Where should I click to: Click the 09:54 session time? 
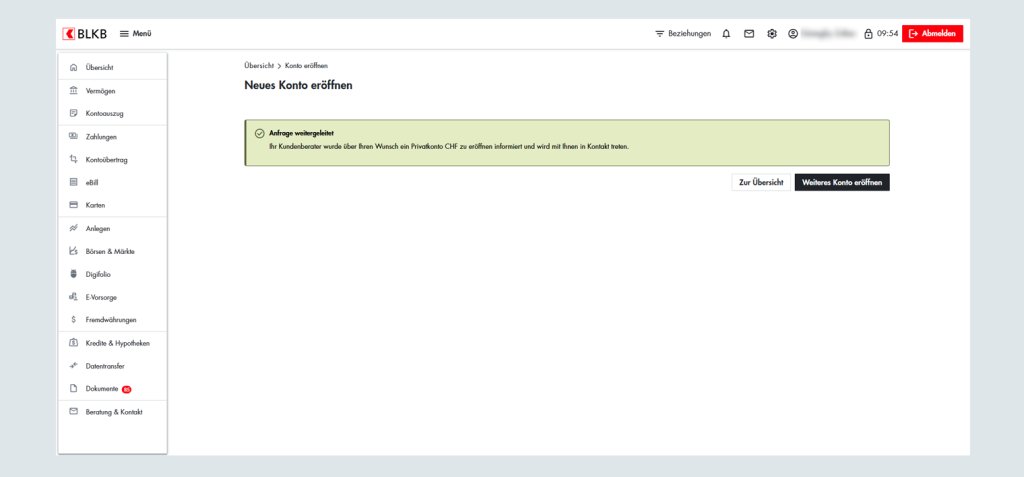(888, 33)
